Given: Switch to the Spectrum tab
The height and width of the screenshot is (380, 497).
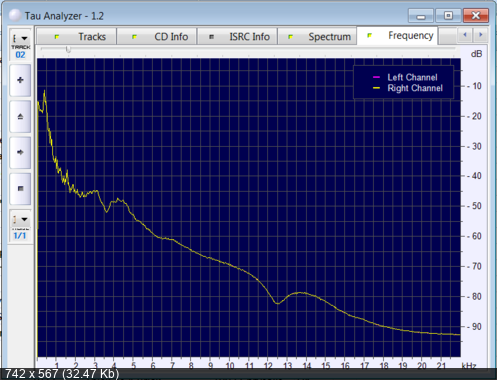Looking at the screenshot, I should [x=317, y=36].
